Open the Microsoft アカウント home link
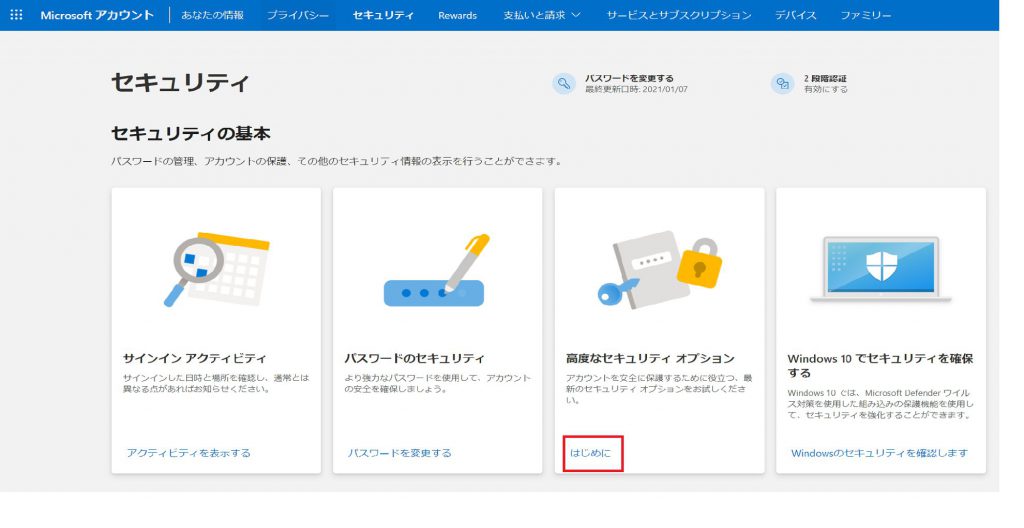 (97, 15)
